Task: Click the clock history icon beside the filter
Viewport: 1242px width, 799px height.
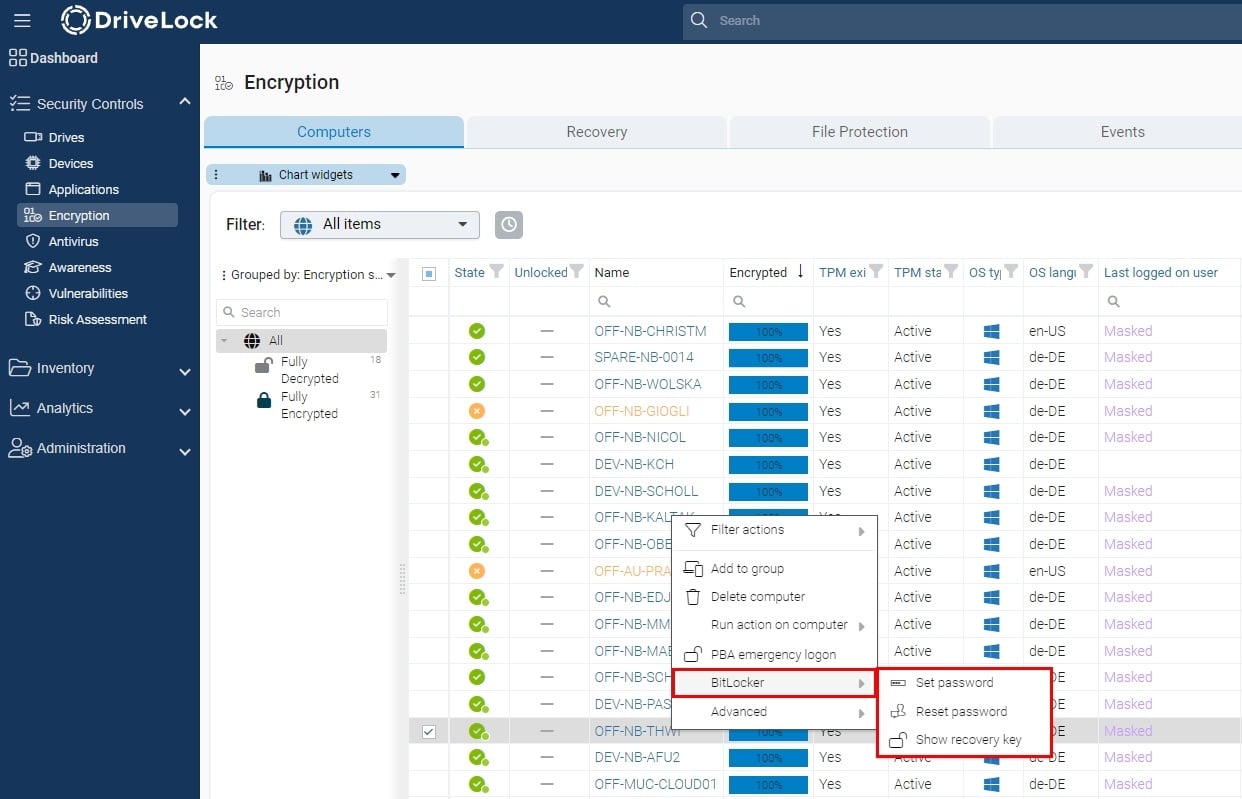Action: (509, 224)
